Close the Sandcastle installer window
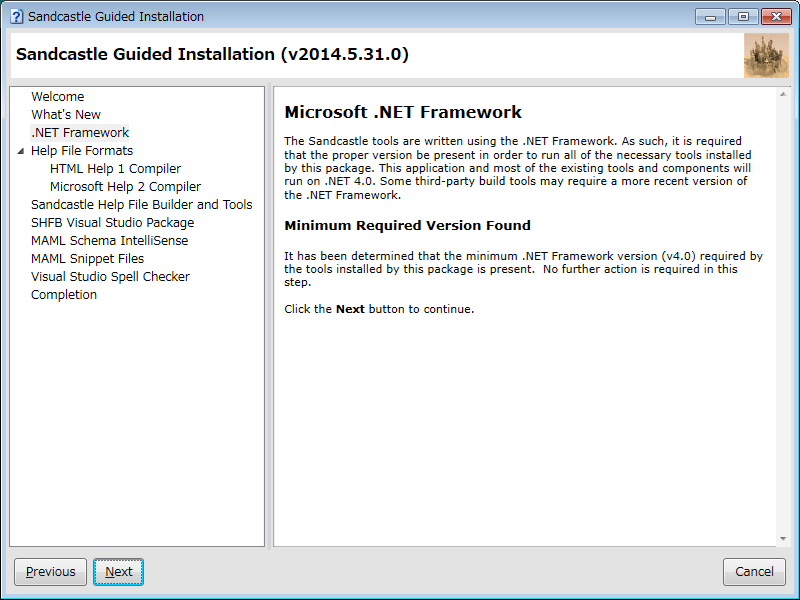The image size is (800, 600). click(x=776, y=17)
